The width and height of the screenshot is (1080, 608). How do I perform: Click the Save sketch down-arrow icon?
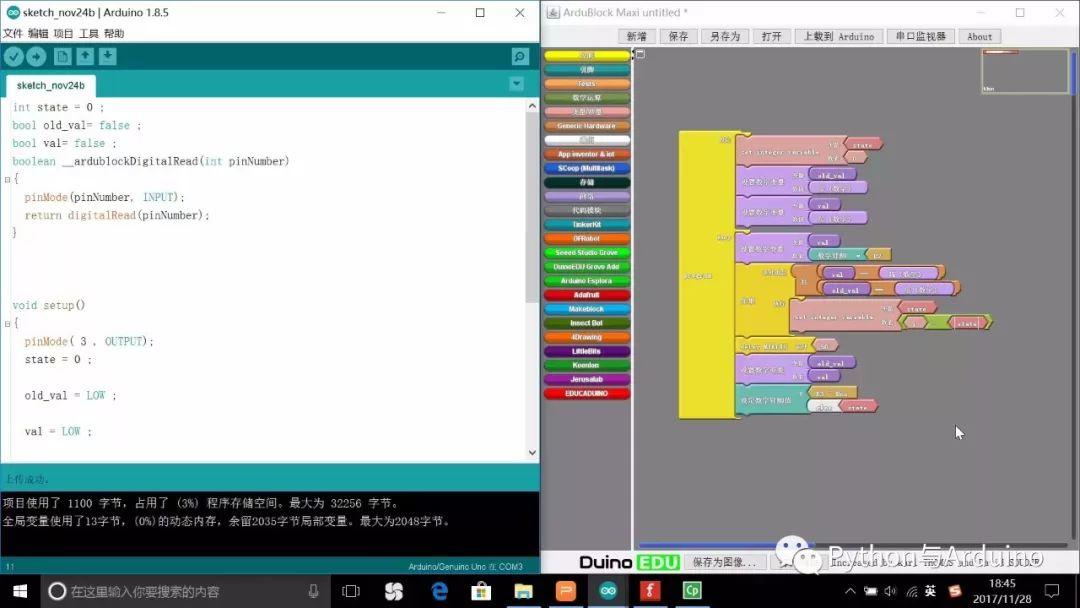[107, 56]
